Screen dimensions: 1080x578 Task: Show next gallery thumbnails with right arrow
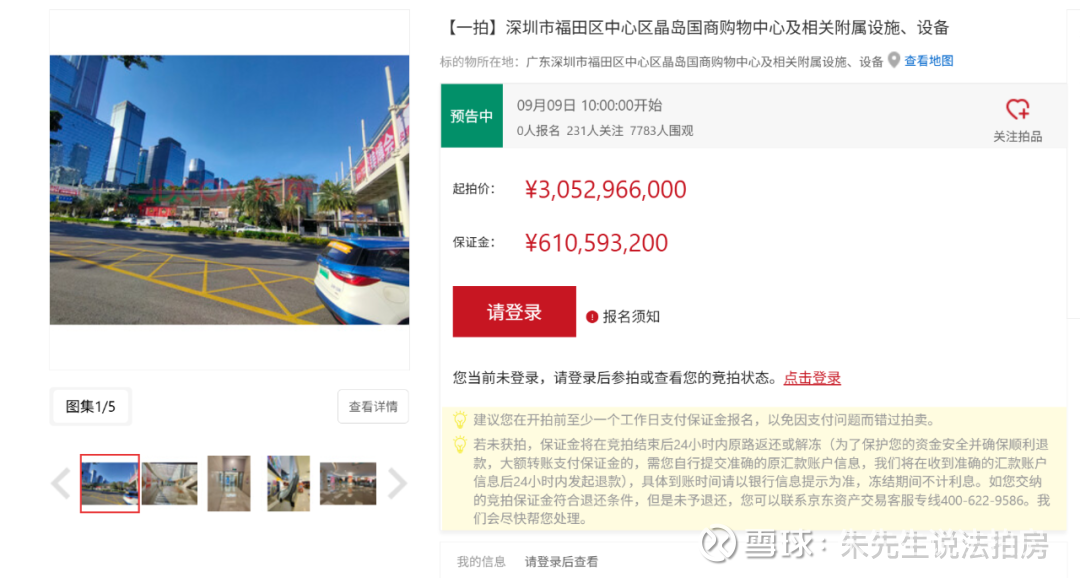pos(397,483)
